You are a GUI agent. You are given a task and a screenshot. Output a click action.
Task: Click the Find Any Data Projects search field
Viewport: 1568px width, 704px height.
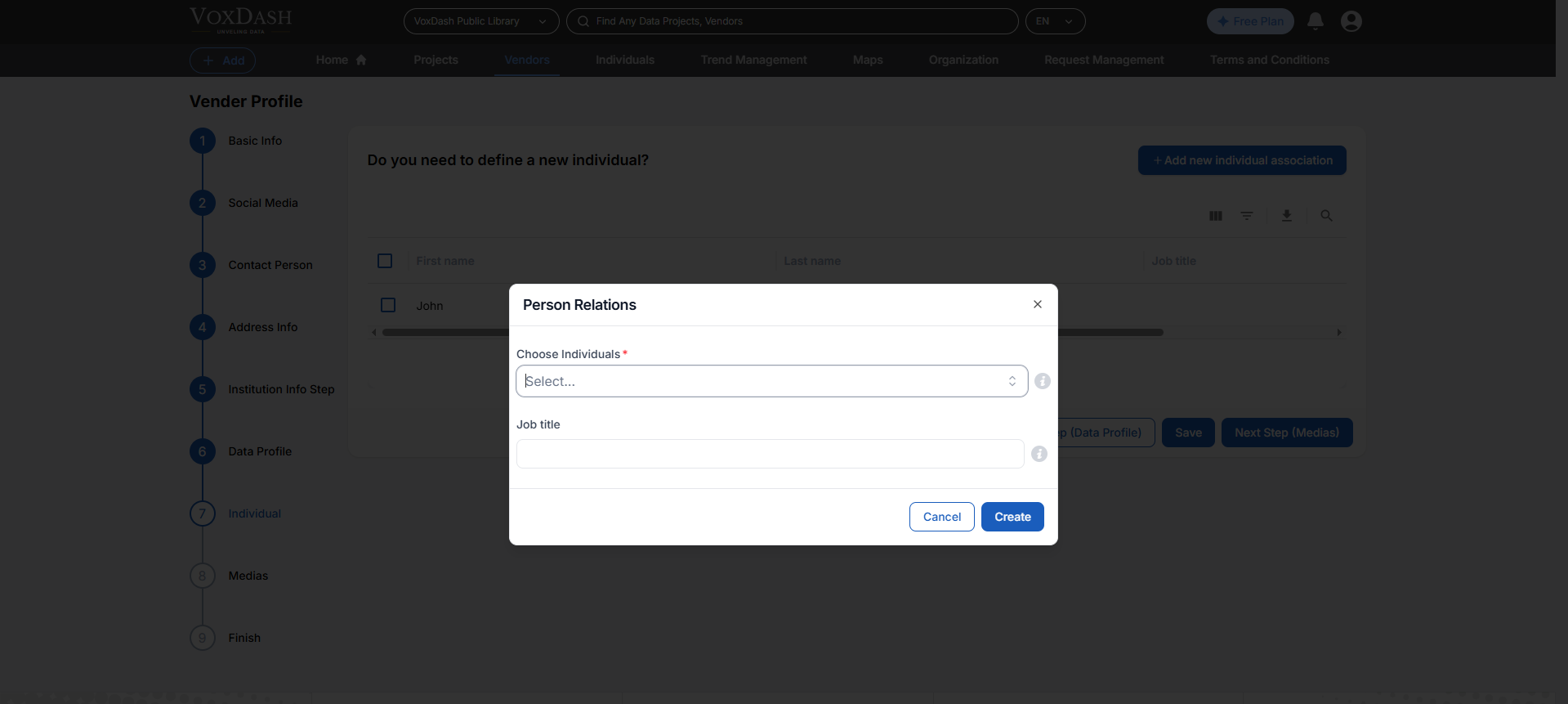792,21
